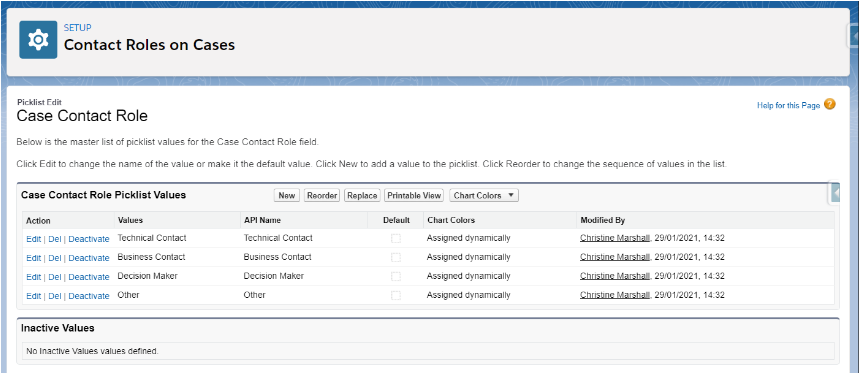Delete the Decision Maker value

point(55,277)
